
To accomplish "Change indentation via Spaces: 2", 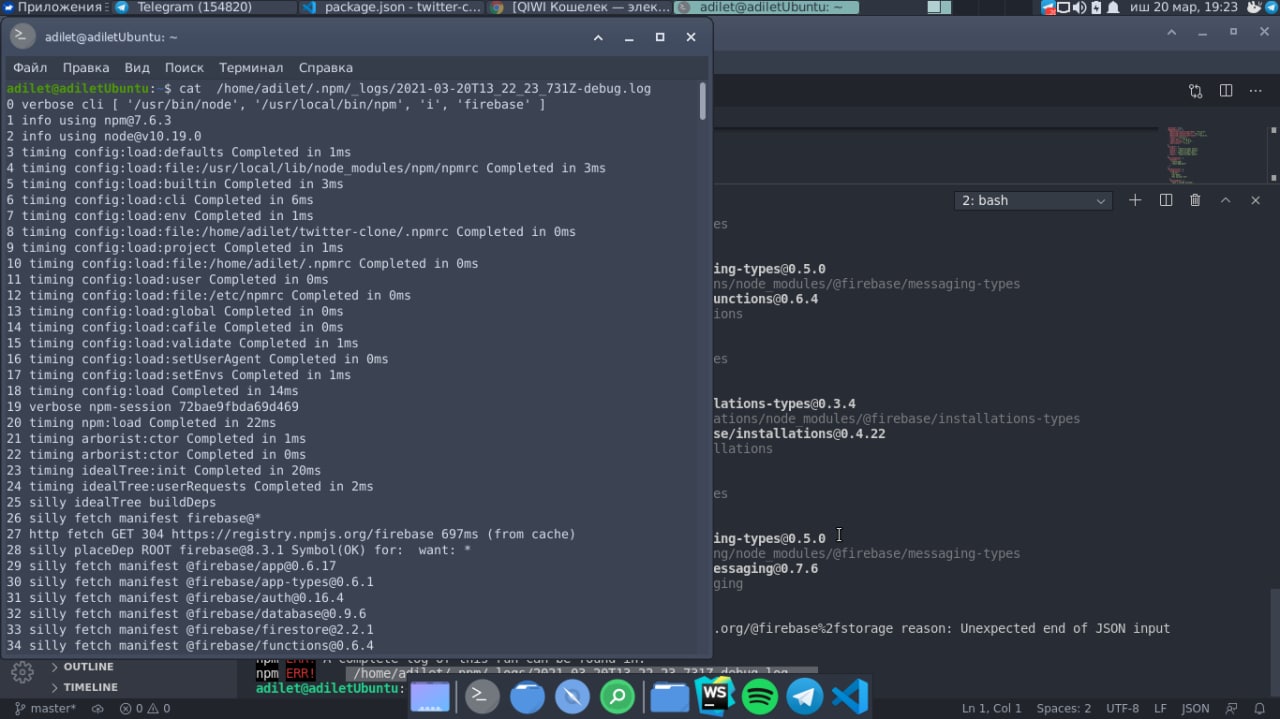I will point(1064,708).
